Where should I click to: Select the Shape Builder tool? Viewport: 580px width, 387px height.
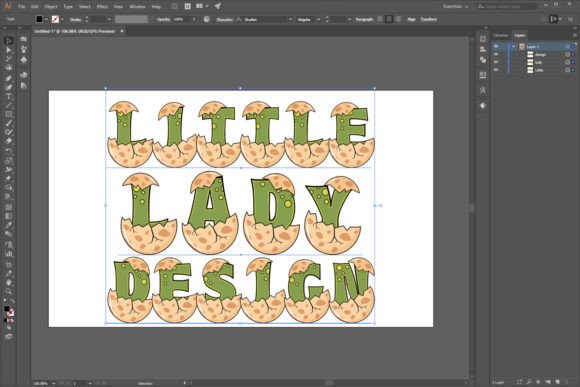9,188
